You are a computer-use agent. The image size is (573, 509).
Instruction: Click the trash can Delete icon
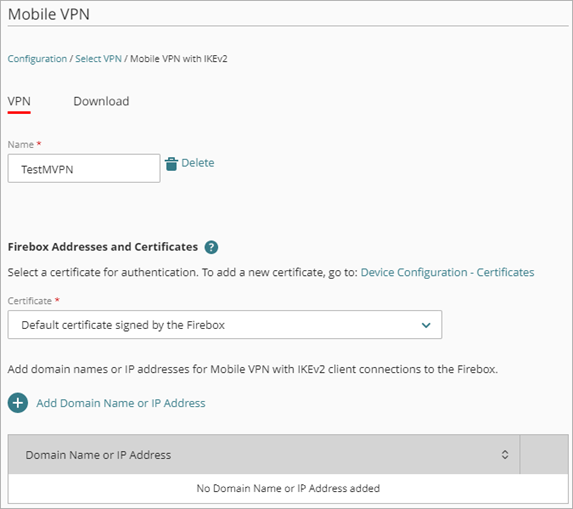tap(171, 164)
